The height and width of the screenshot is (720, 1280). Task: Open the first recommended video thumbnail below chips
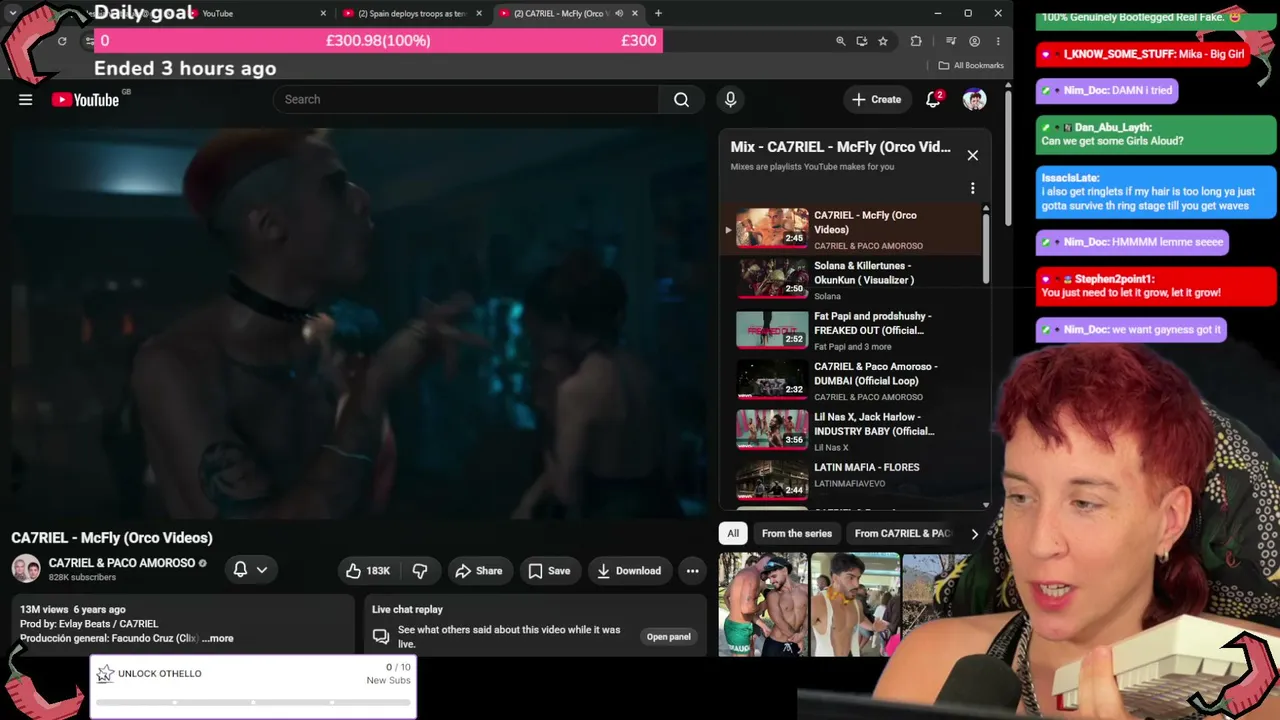click(763, 604)
